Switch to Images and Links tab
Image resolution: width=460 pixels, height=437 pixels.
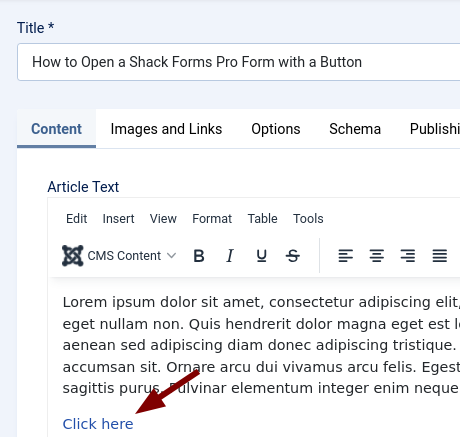[166, 129]
